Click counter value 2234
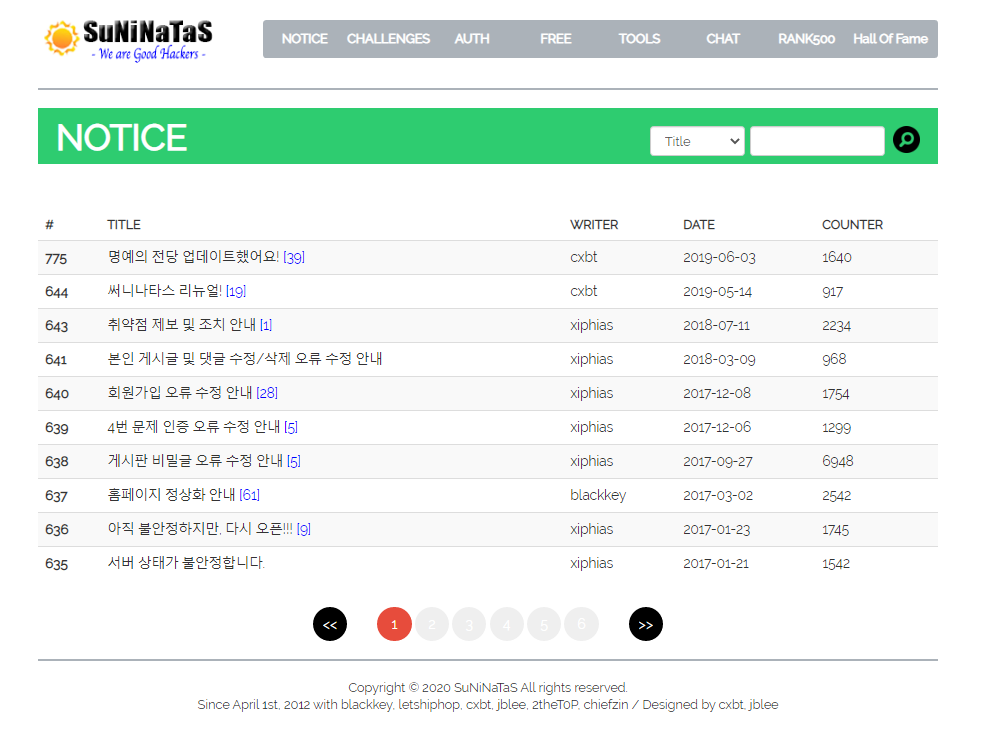This screenshot has height=747, width=991. [x=836, y=325]
